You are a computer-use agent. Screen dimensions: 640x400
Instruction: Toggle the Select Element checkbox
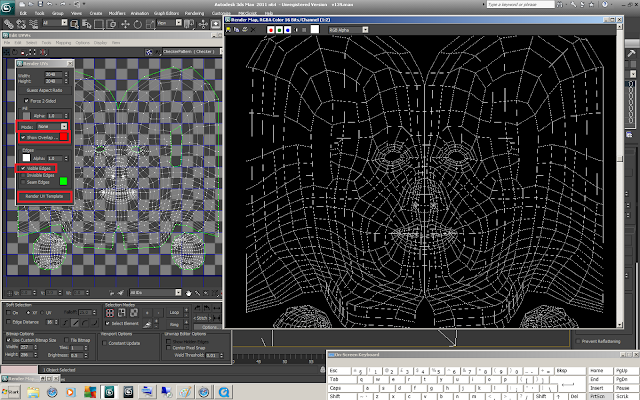[108, 323]
